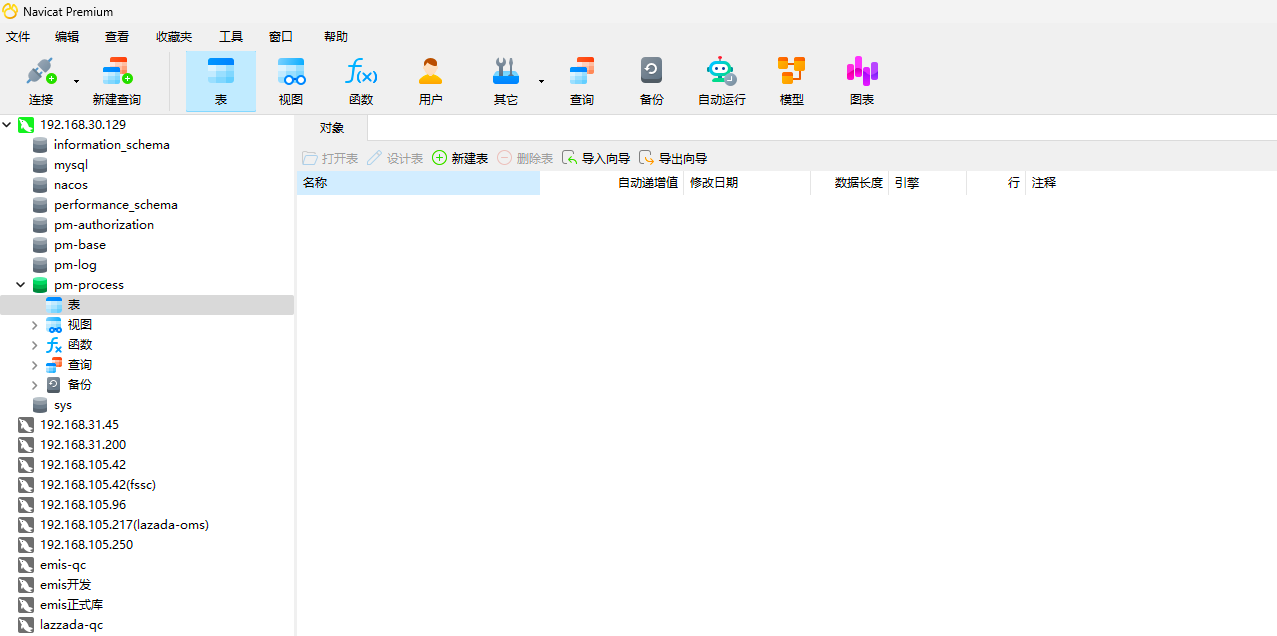Open the 收藏夹 menu
This screenshot has height=636, width=1277.
point(174,36)
